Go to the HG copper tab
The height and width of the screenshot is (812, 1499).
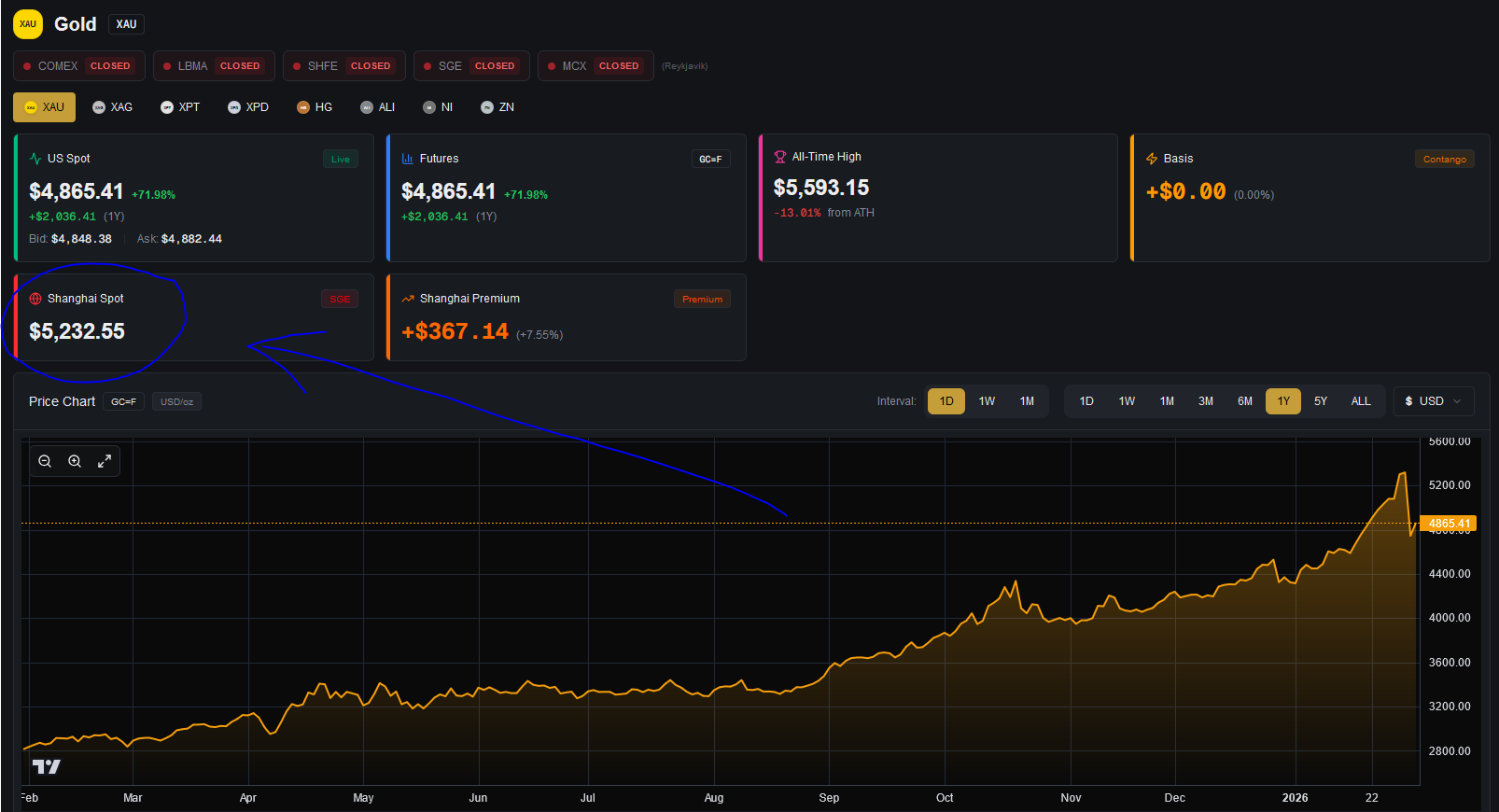tap(315, 107)
